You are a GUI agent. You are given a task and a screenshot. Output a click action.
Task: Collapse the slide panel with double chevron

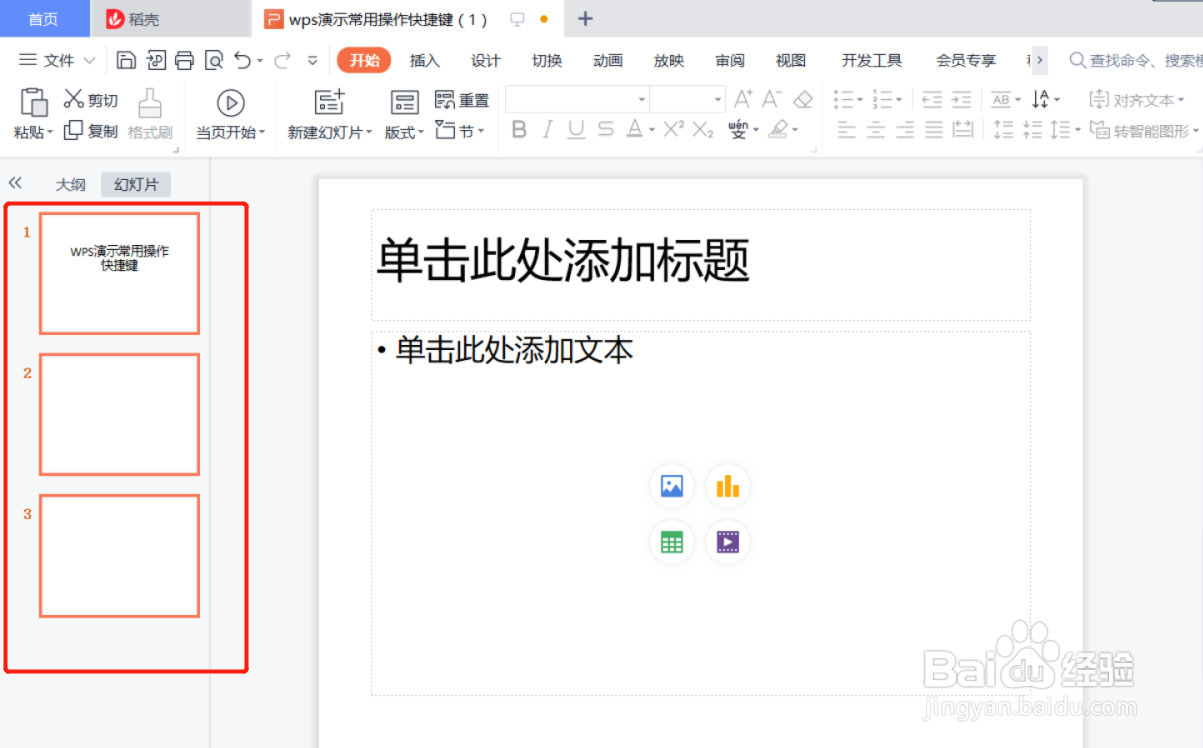[15, 183]
